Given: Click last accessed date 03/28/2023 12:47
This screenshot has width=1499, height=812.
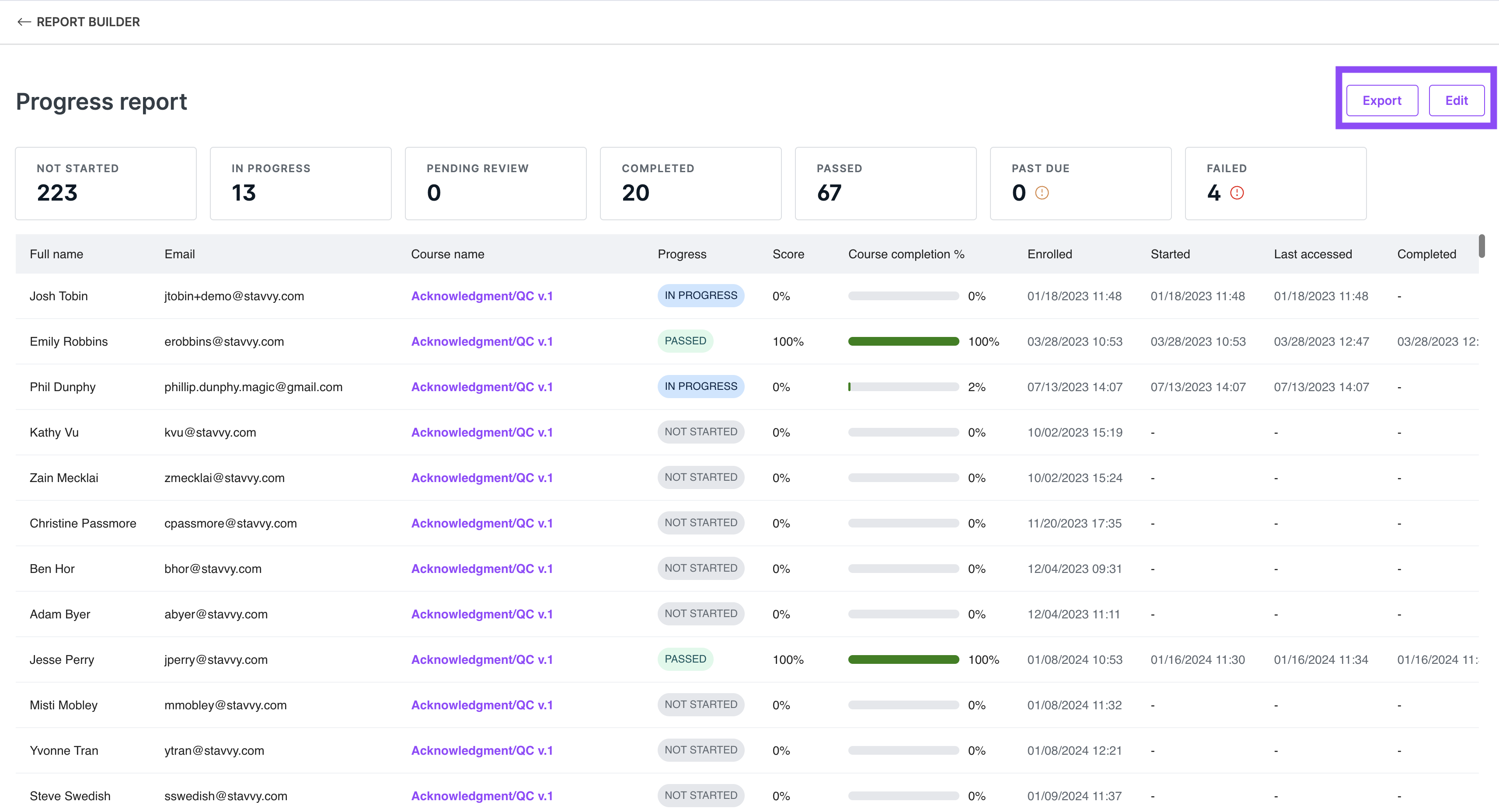Looking at the screenshot, I should [x=1321, y=341].
